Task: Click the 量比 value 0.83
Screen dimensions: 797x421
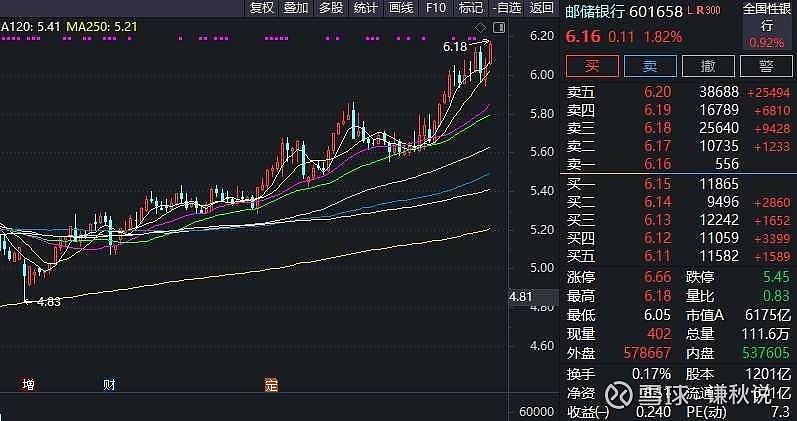Action: 777,295
